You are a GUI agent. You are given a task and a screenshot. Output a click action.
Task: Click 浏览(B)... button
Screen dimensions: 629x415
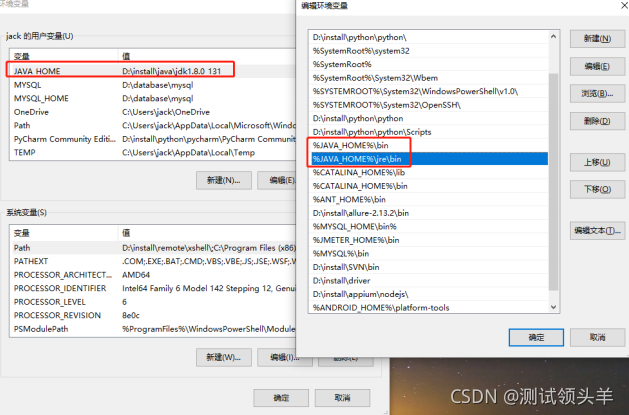pyautogui.click(x=597, y=93)
